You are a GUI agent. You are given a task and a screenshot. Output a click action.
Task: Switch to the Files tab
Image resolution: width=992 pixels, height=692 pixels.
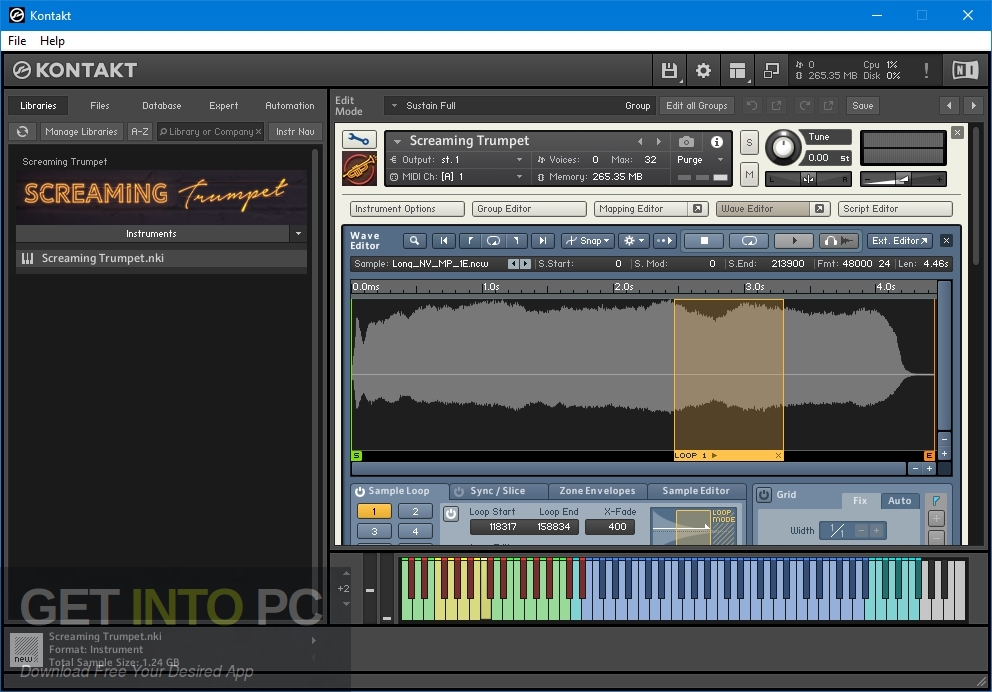tap(100, 106)
